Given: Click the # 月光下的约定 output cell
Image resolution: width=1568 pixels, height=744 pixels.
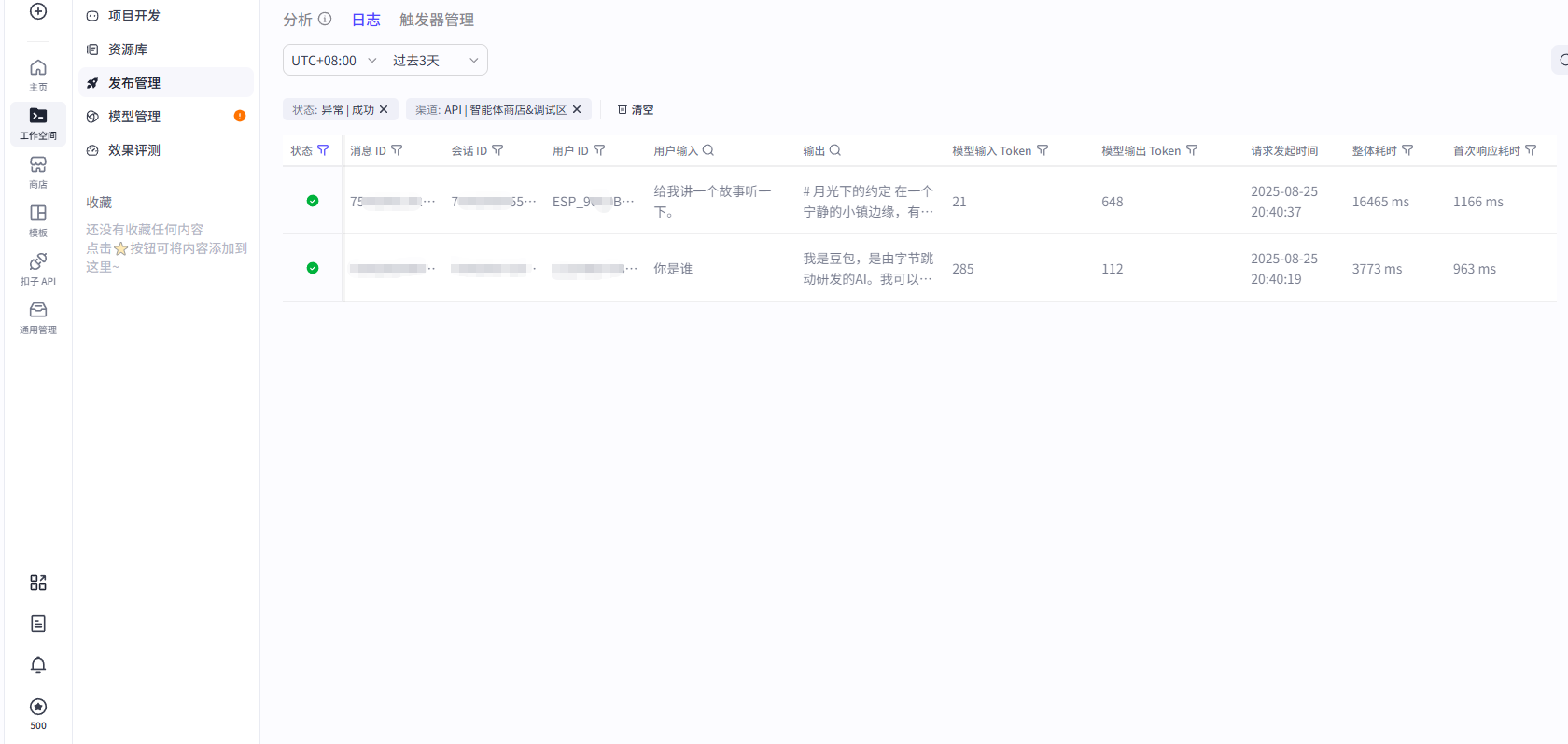Looking at the screenshot, I should pos(868,202).
